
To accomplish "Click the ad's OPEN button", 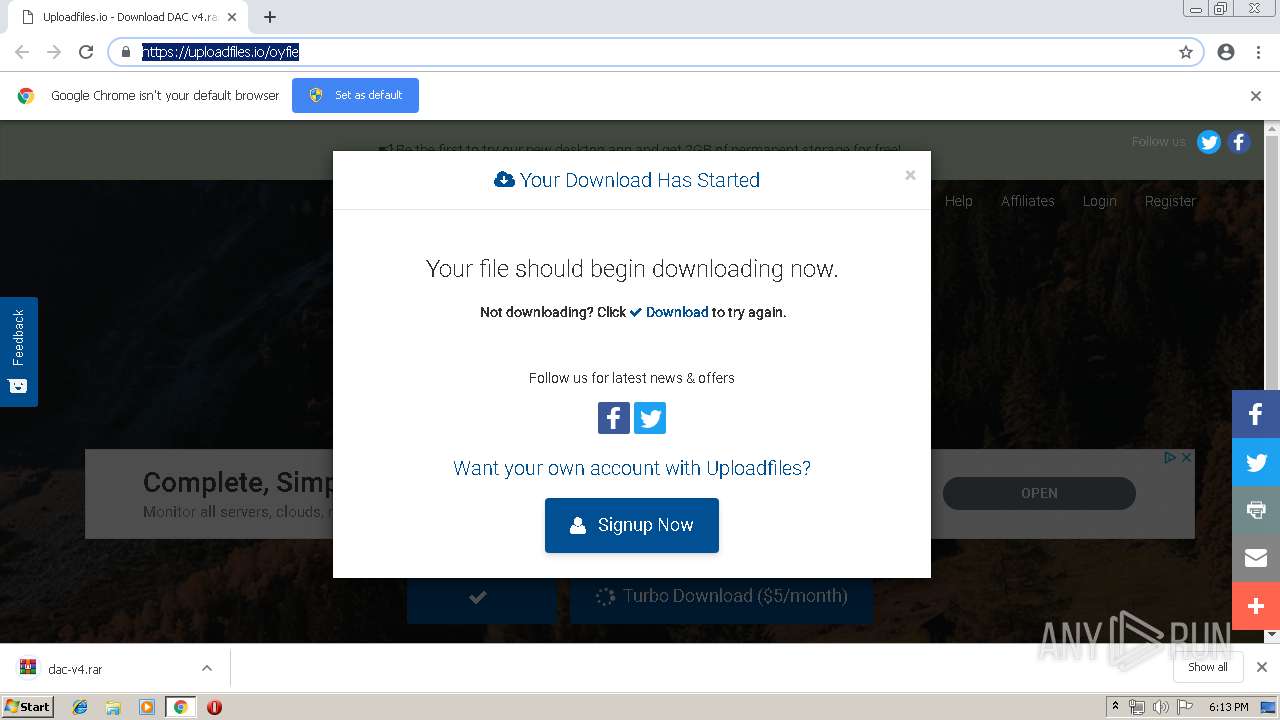I will (1039, 493).
